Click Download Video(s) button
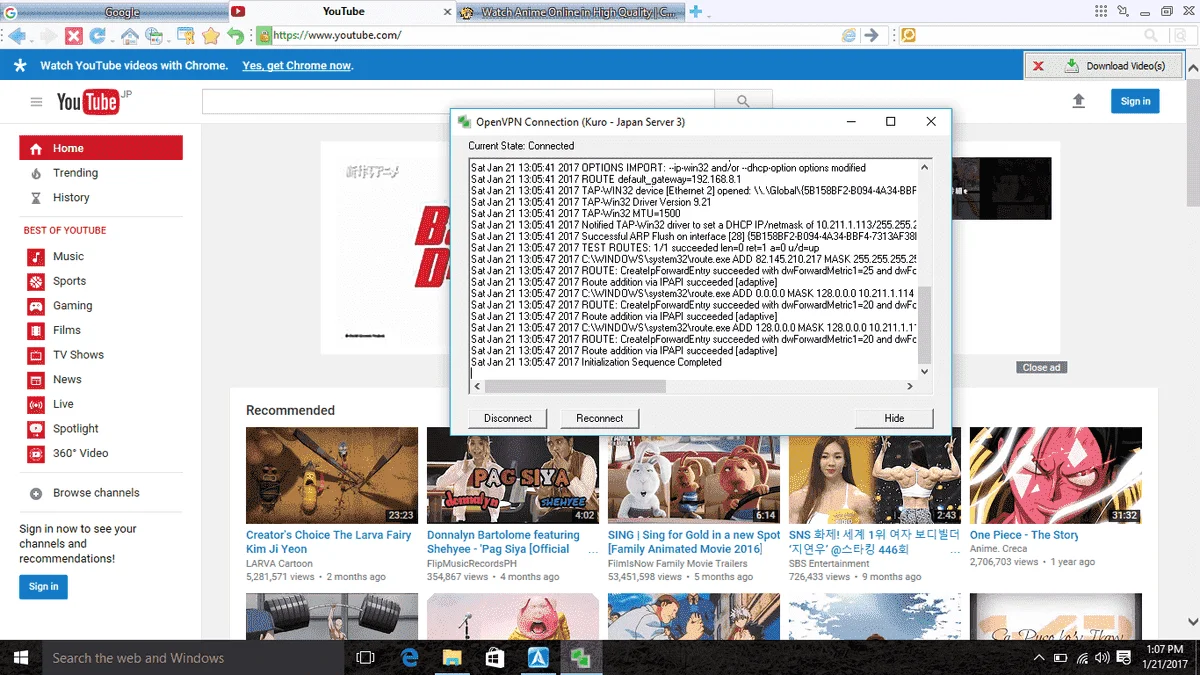 coord(1116,66)
